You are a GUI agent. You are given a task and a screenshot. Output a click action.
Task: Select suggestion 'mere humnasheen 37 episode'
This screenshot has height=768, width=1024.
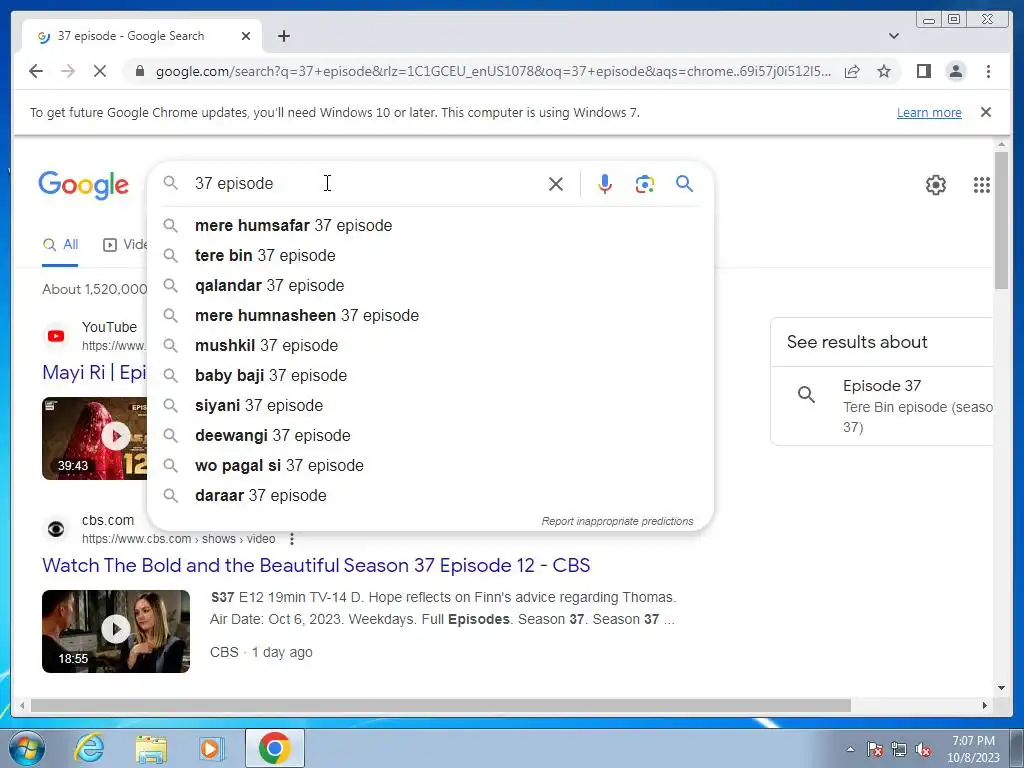(430, 315)
